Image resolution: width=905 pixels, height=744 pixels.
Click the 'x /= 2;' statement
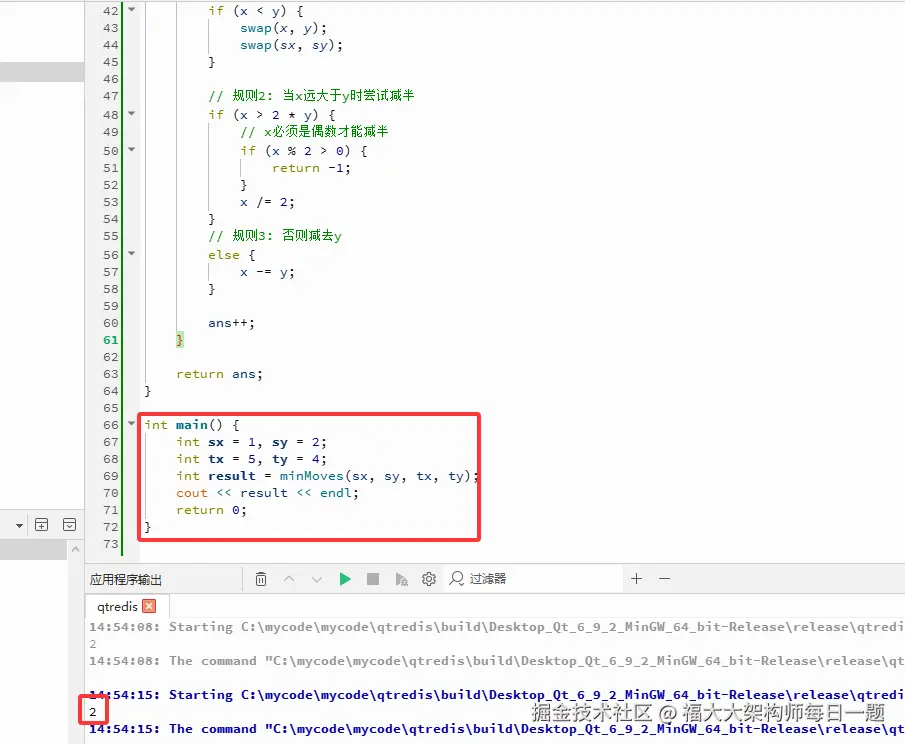coord(267,202)
